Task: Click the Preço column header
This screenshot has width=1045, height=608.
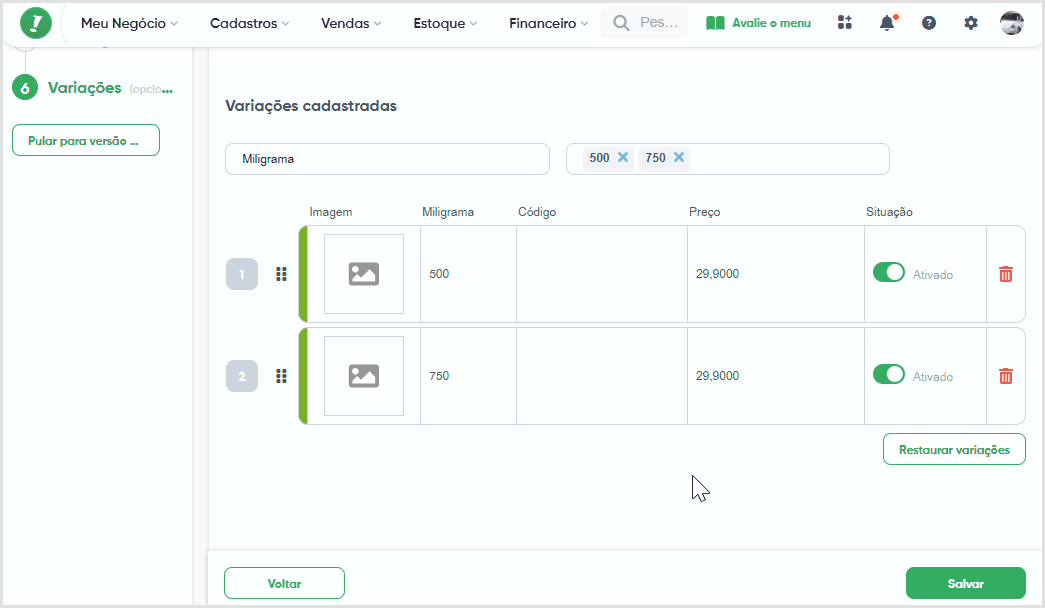Action: [x=704, y=212]
